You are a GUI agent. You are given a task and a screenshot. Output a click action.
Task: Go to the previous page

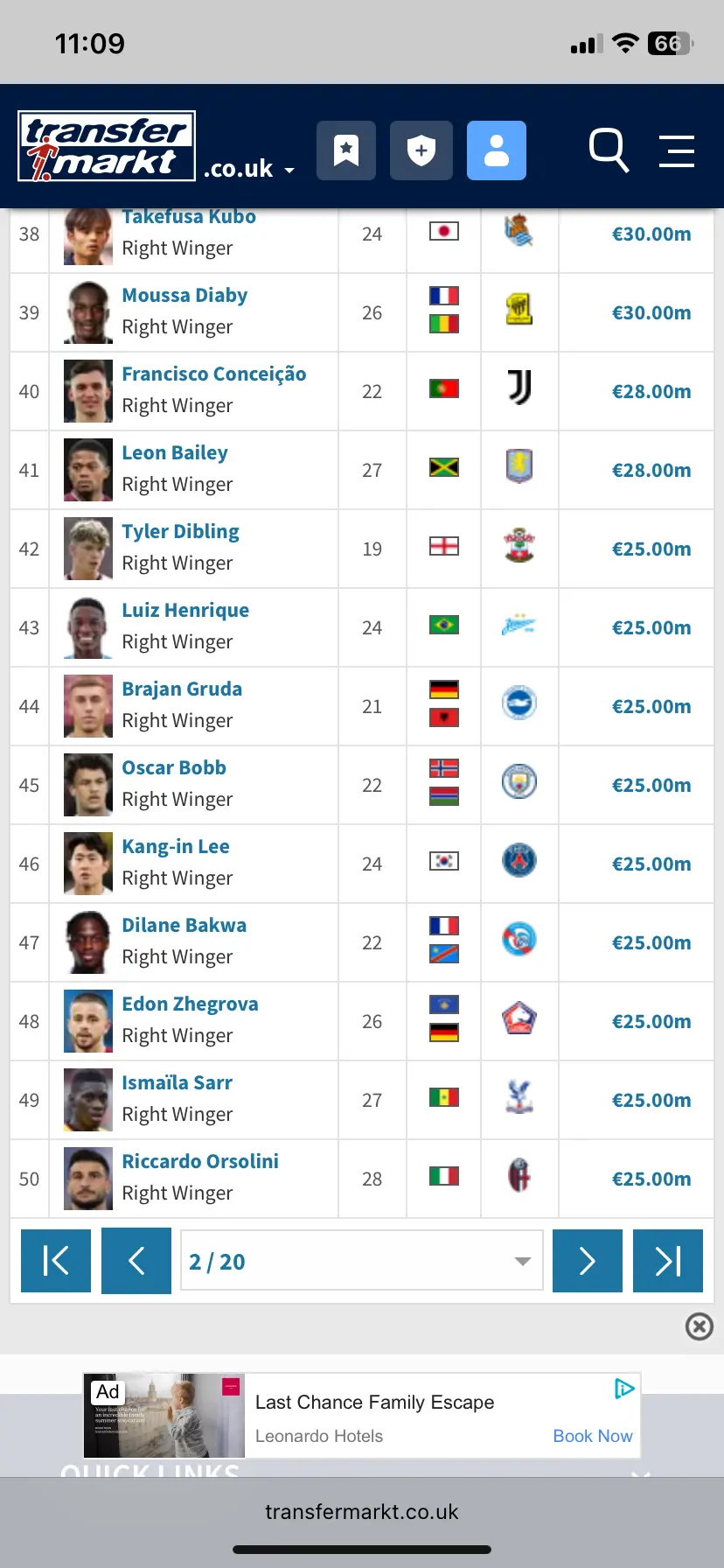[136, 1261]
